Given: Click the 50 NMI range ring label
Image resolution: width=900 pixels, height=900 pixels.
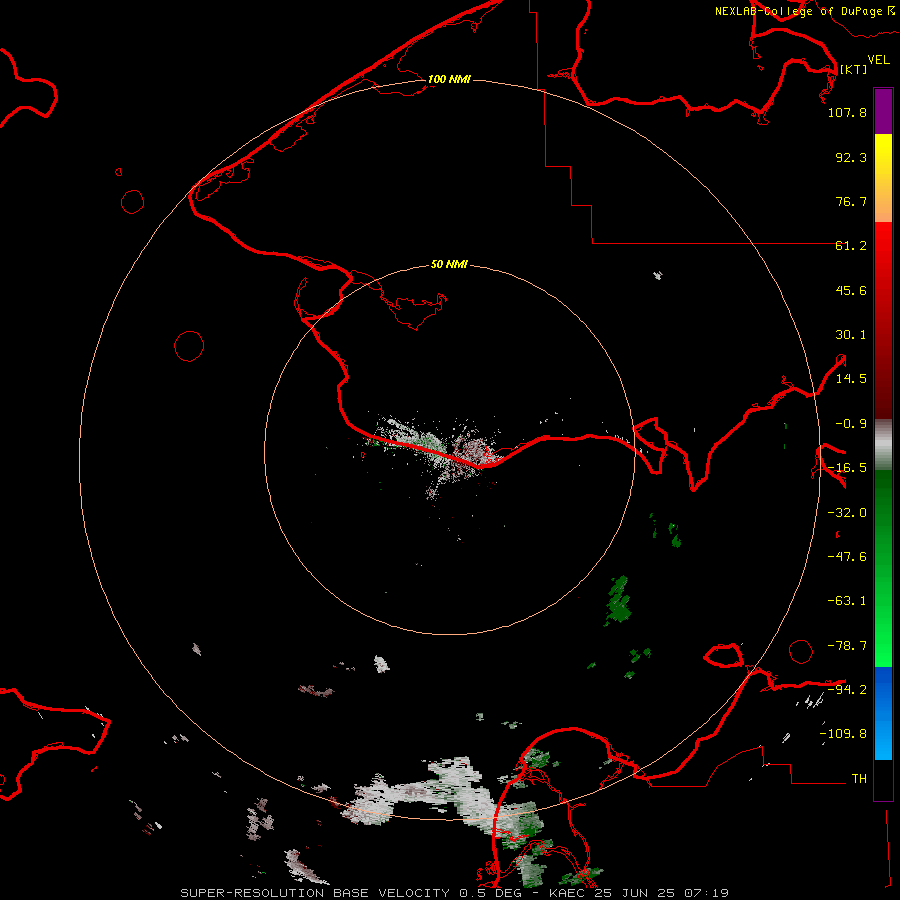Looking at the screenshot, I should click(449, 265).
